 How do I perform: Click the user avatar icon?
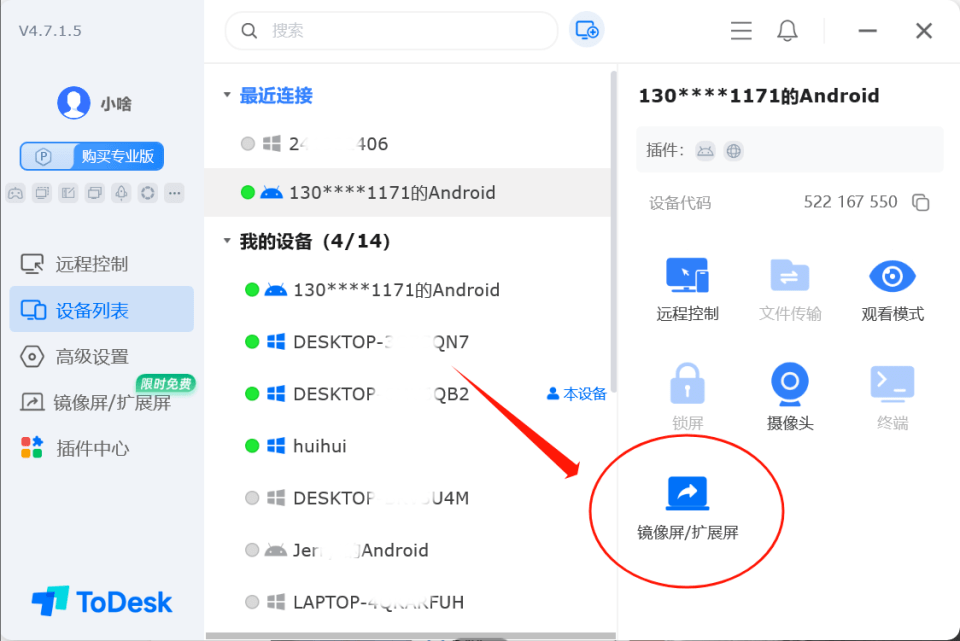tap(73, 103)
